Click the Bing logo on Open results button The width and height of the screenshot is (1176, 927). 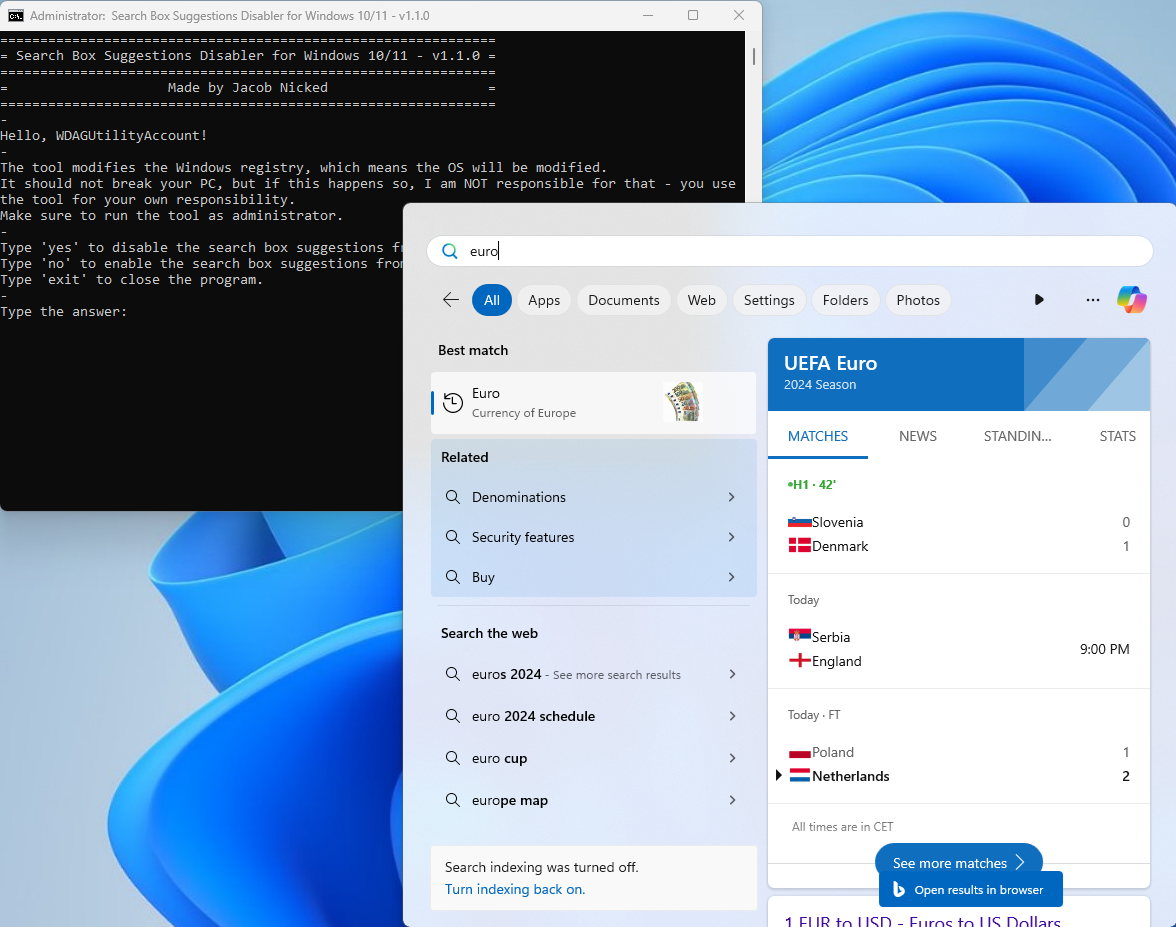tap(898, 890)
